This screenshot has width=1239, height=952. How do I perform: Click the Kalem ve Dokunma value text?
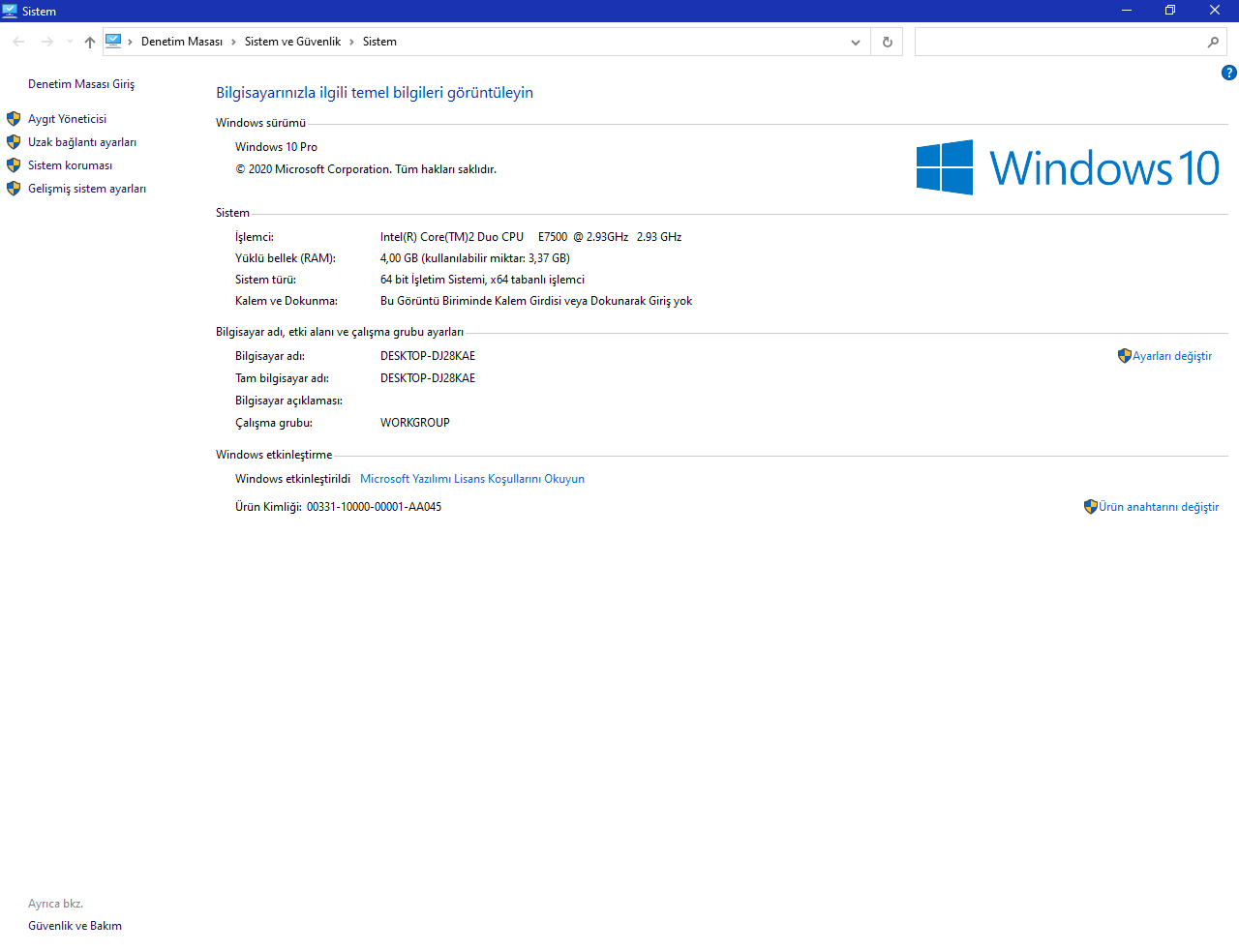click(x=536, y=301)
